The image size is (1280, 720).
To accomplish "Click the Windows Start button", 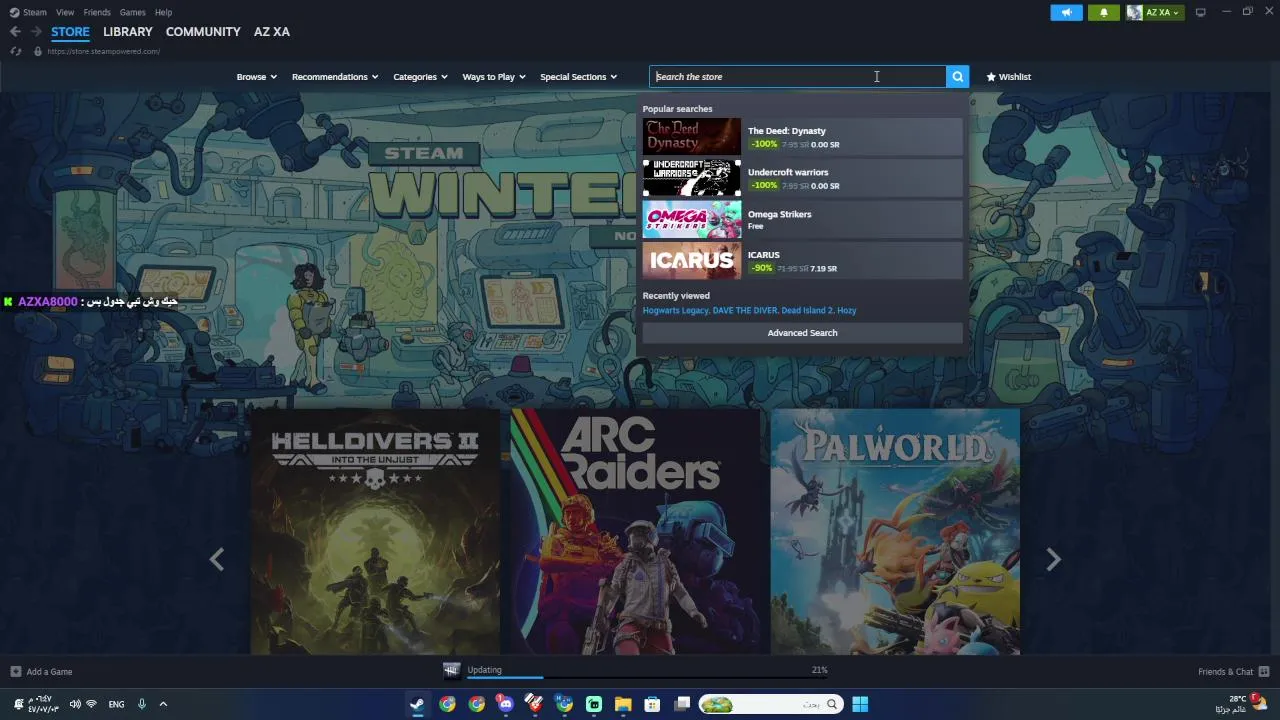I will (860, 704).
